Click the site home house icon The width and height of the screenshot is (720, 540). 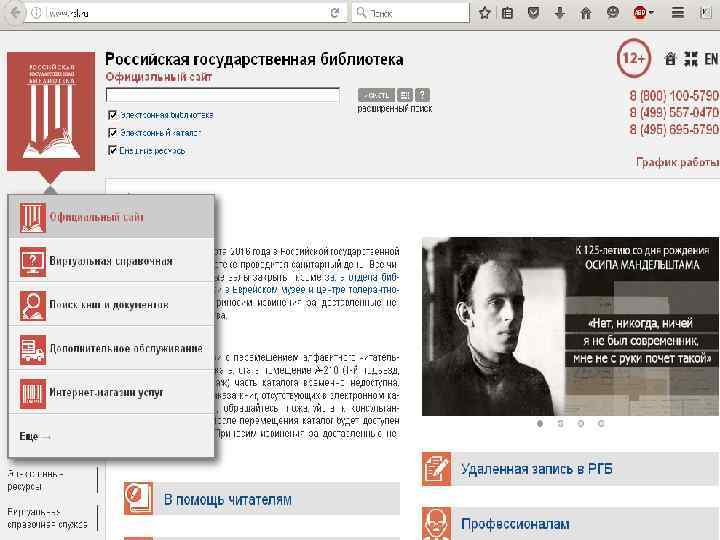tap(670, 59)
